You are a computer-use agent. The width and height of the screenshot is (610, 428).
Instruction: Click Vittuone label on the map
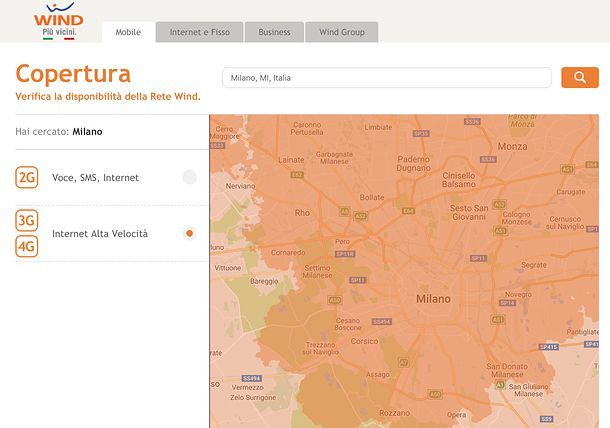[x=228, y=268]
